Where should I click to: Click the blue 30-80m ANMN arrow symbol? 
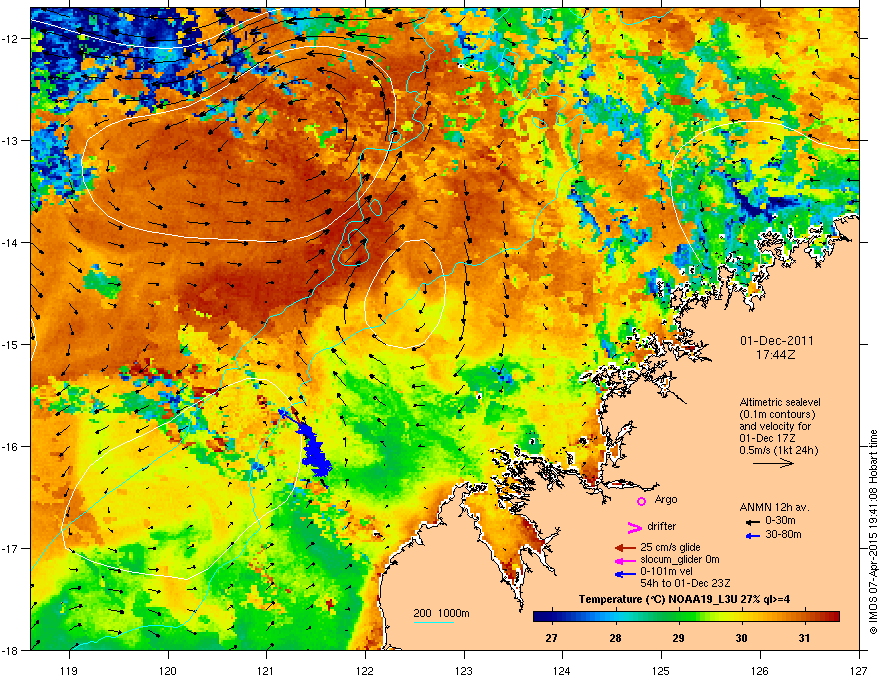pos(752,536)
